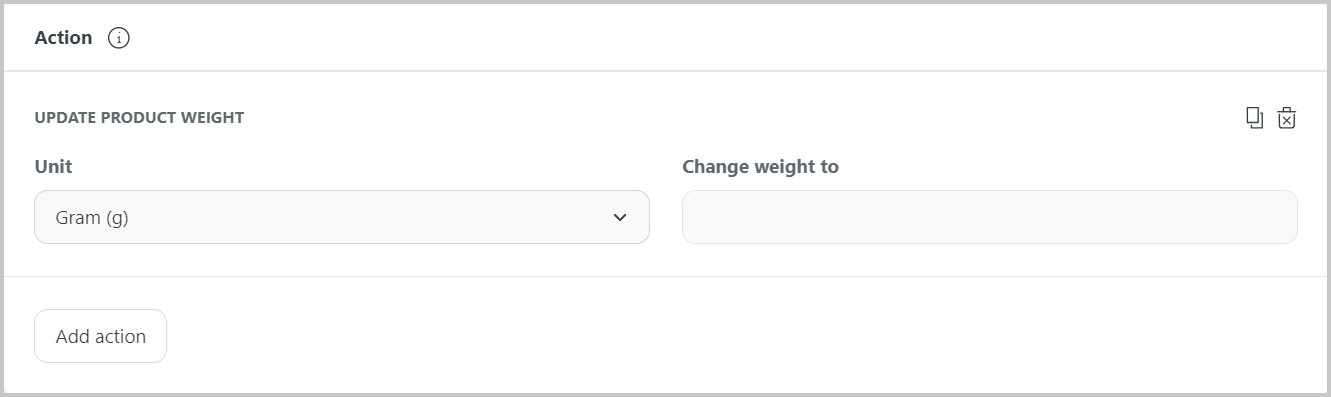Remove this action using the trash icon

(x=1287, y=118)
